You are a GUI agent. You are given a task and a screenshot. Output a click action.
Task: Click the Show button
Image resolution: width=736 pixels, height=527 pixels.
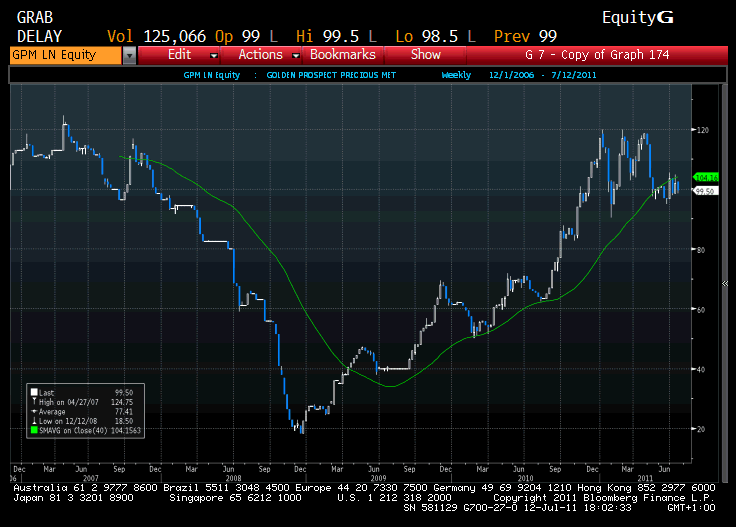click(425, 55)
